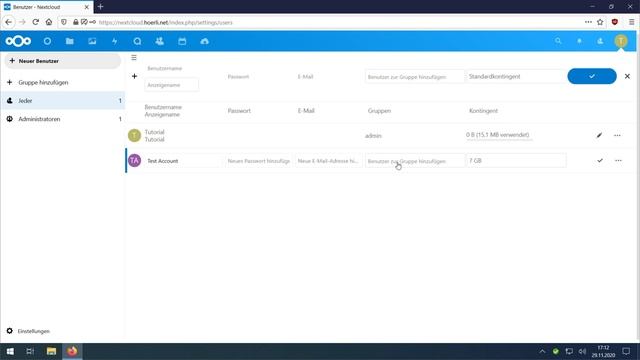Viewport: 640px width, 360px height.
Task: Open the Files app folder icon
Action: pos(70,41)
